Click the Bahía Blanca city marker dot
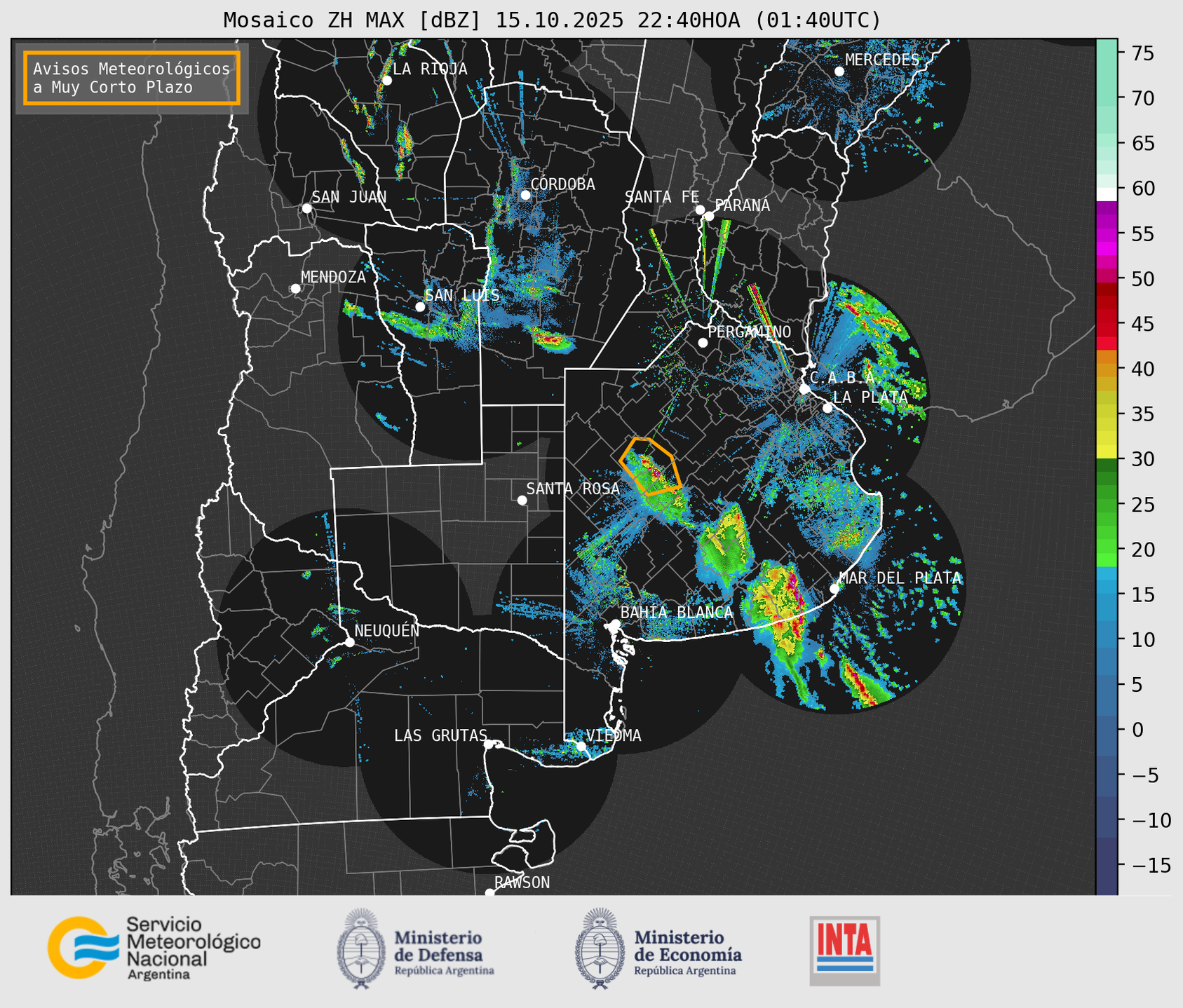 615,624
